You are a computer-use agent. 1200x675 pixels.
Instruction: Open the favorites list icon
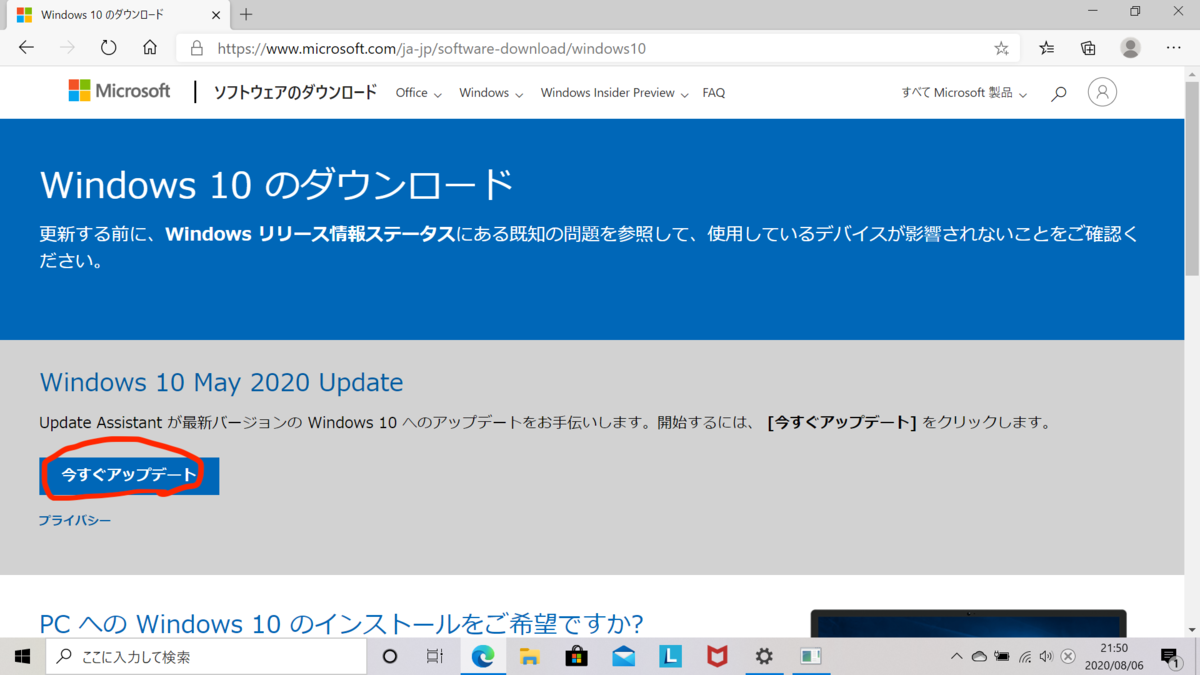point(1046,48)
